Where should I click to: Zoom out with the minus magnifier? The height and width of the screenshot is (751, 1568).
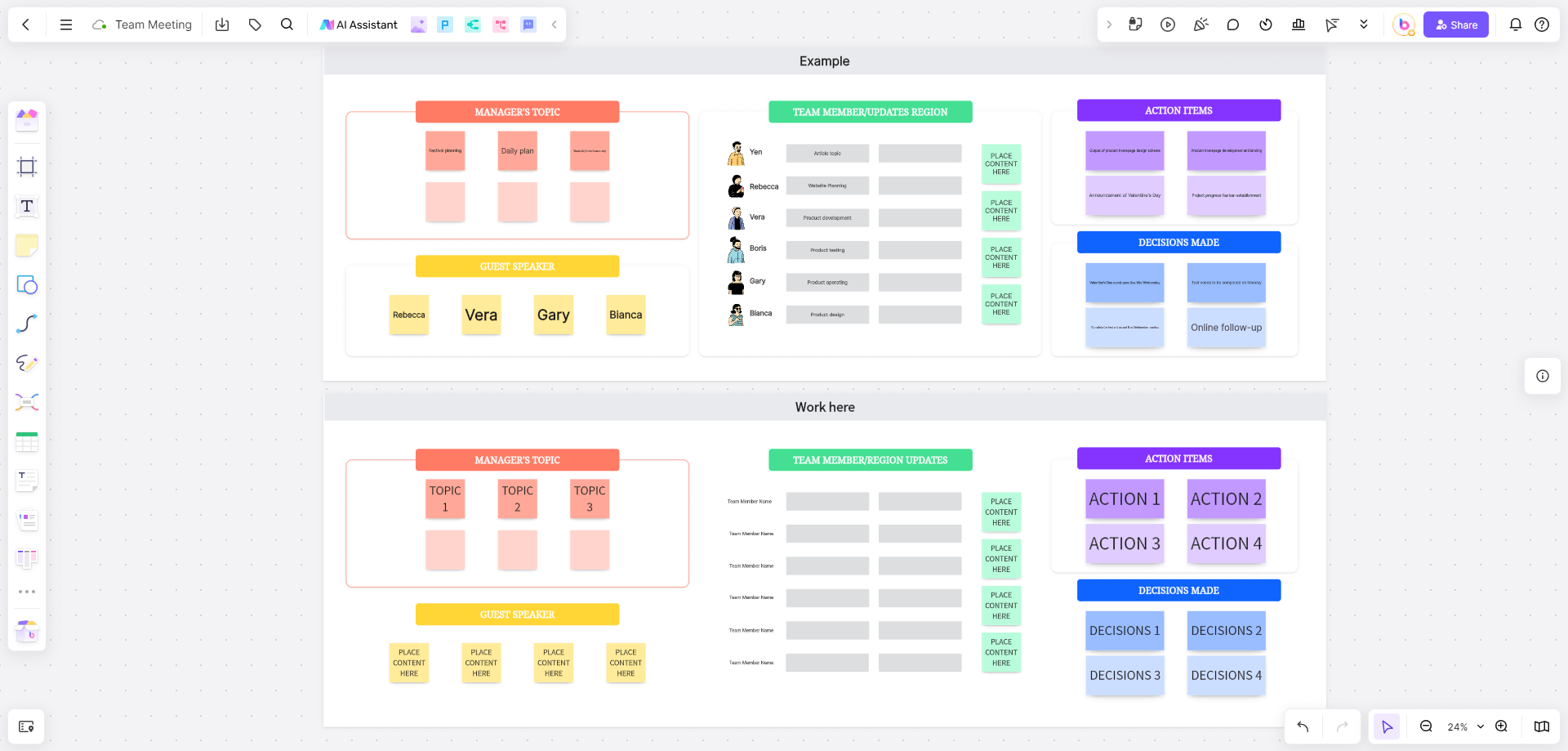tap(1426, 726)
